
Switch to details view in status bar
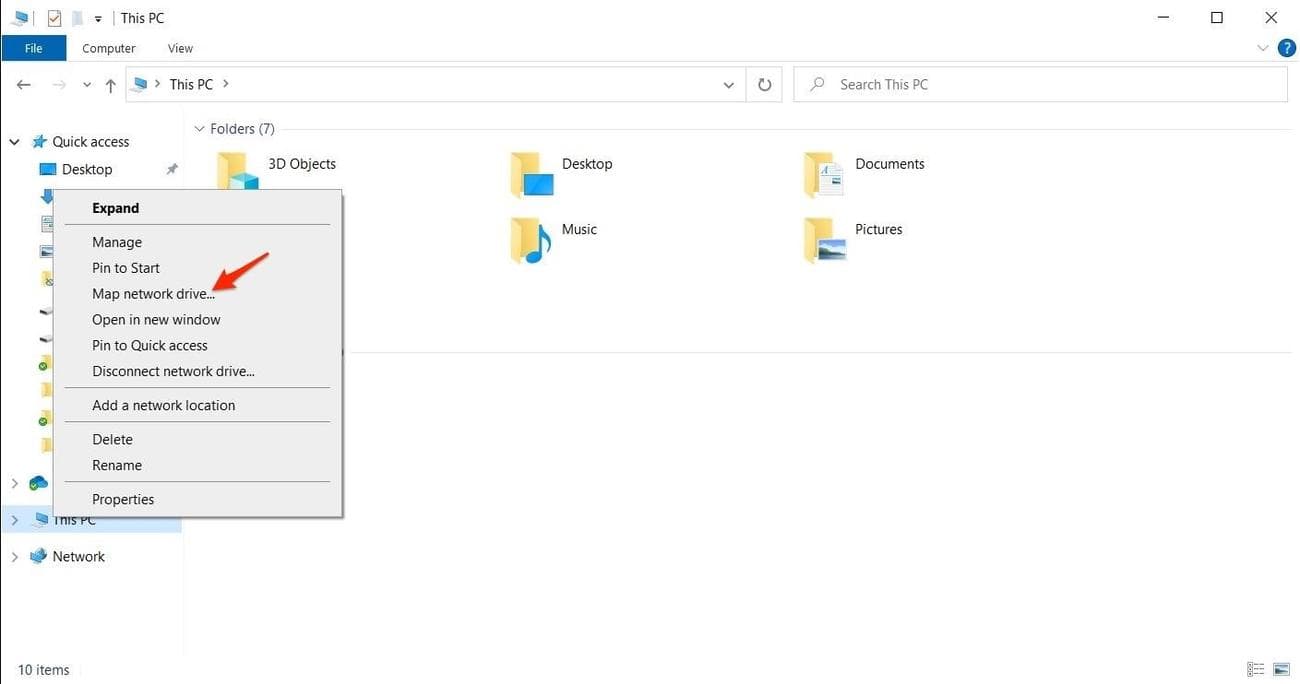tap(1256, 668)
